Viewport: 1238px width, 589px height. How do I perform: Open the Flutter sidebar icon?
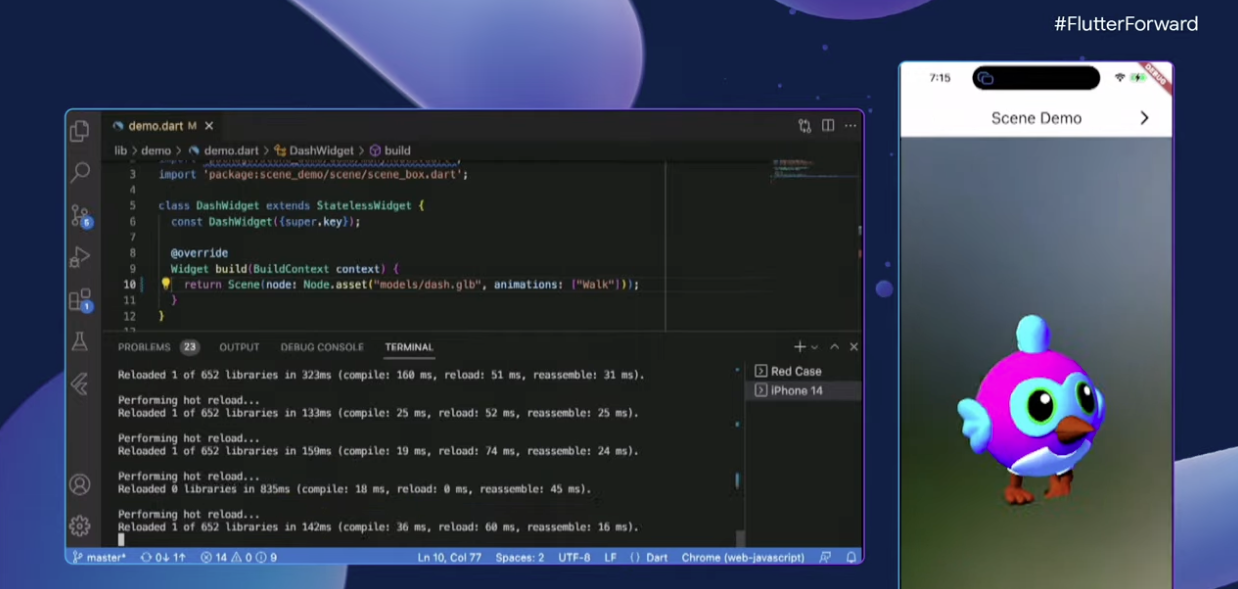(x=80, y=383)
